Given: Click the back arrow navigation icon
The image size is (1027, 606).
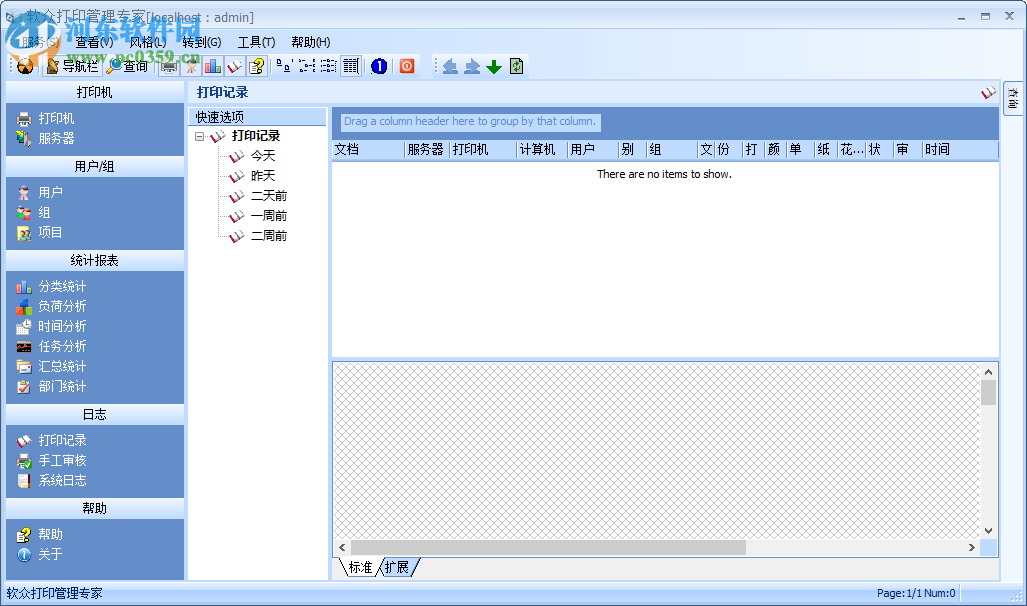Looking at the screenshot, I should 450,66.
